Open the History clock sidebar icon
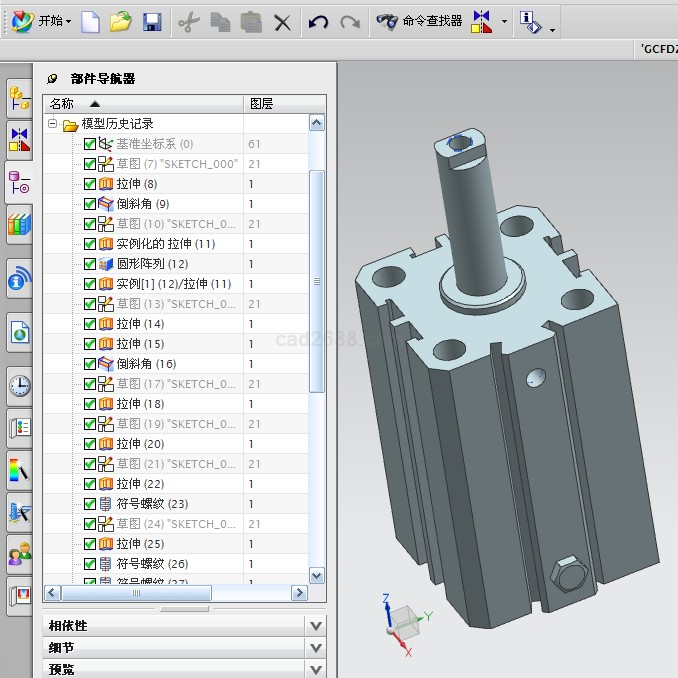The height and width of the screenshot is (678, 678). pyautogui.click(x=18, y=385)
